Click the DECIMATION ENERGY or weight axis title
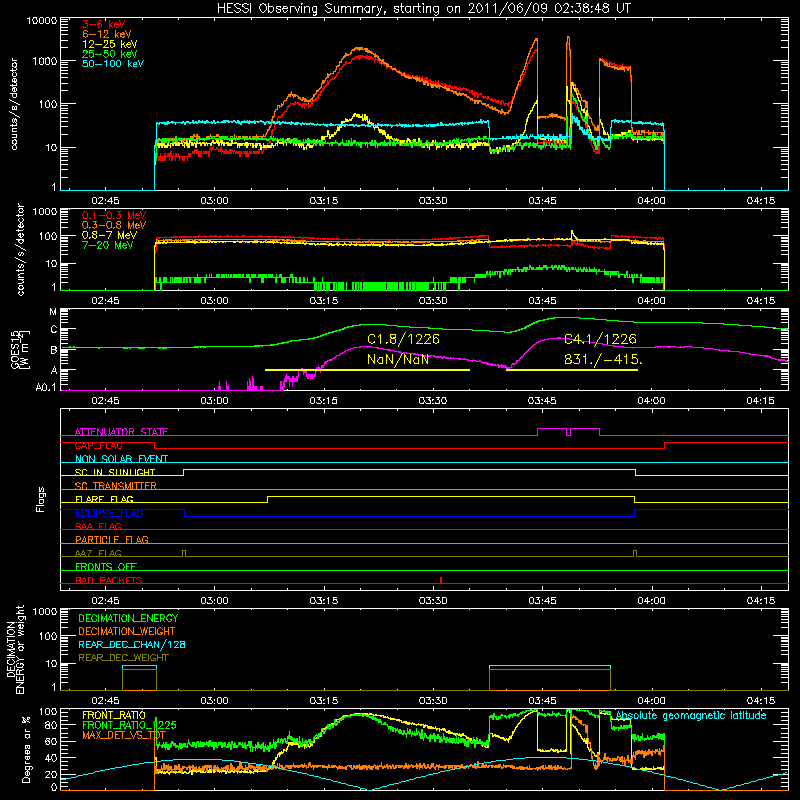 pyautogui.click(x=15, y=649)
